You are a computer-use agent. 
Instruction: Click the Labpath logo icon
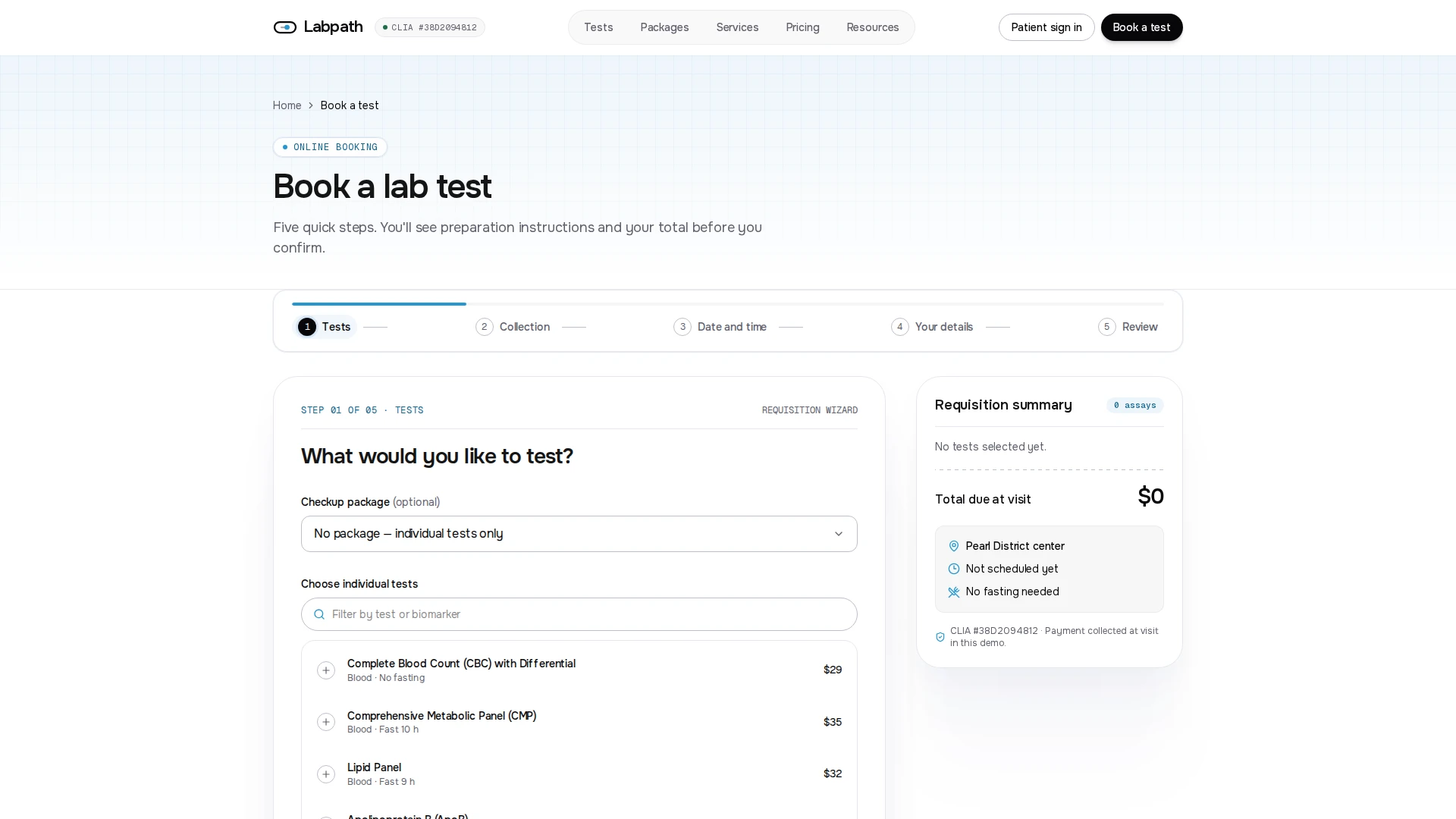click(x=285, y=27)
